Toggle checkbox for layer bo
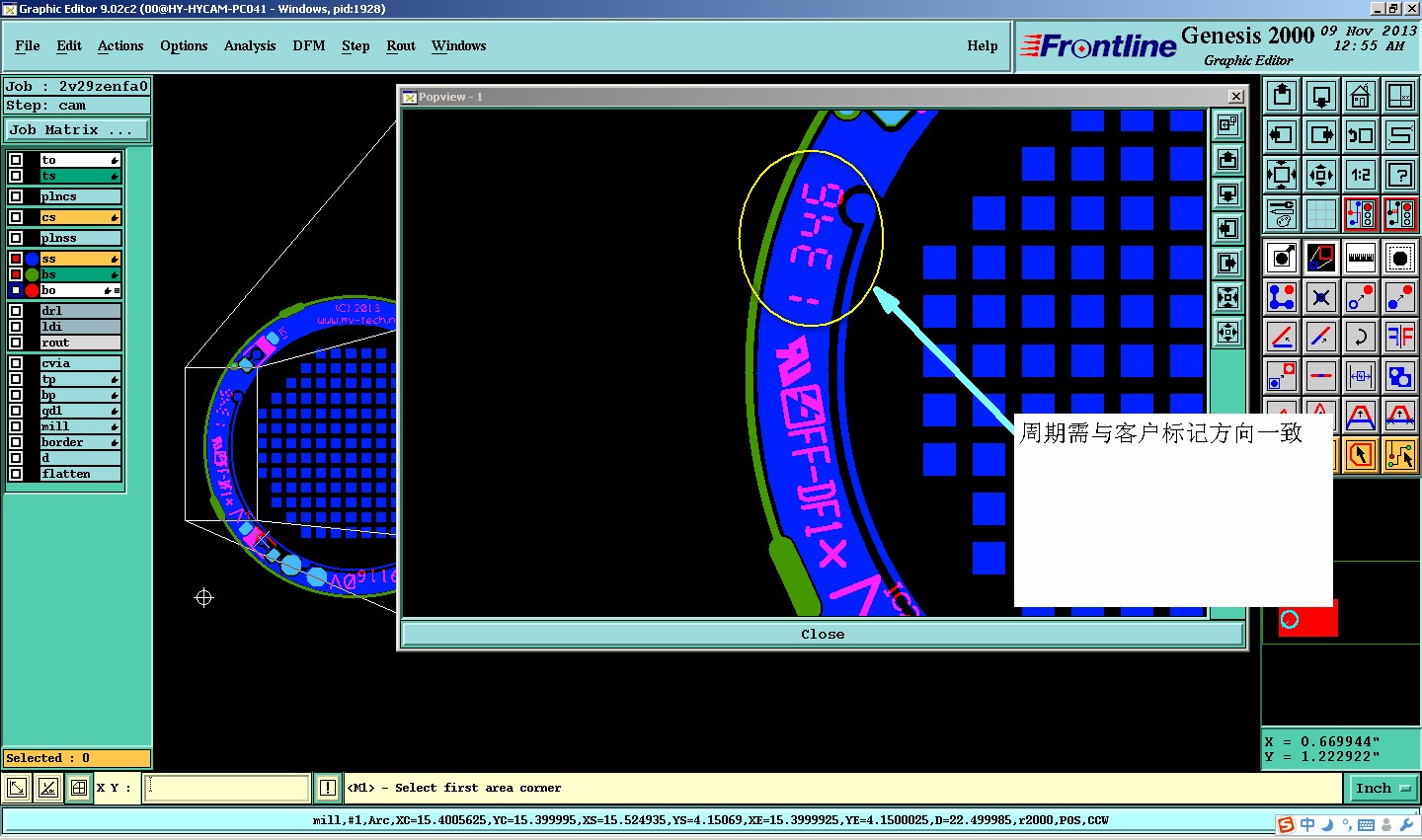 pyautogui.click(x=16, y=290)
